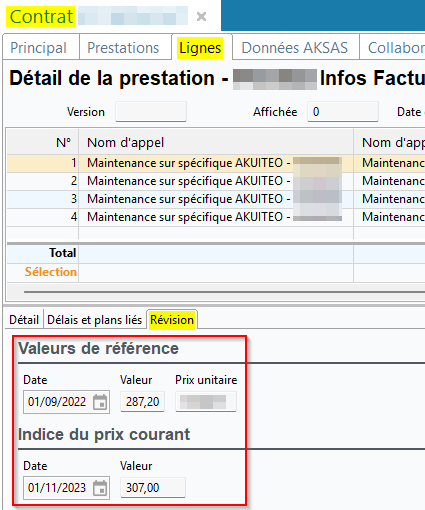Click the Affichée field showing 0
Viewport: 425px width, 510px height.
pyautogui.click(x=343, y=112)
